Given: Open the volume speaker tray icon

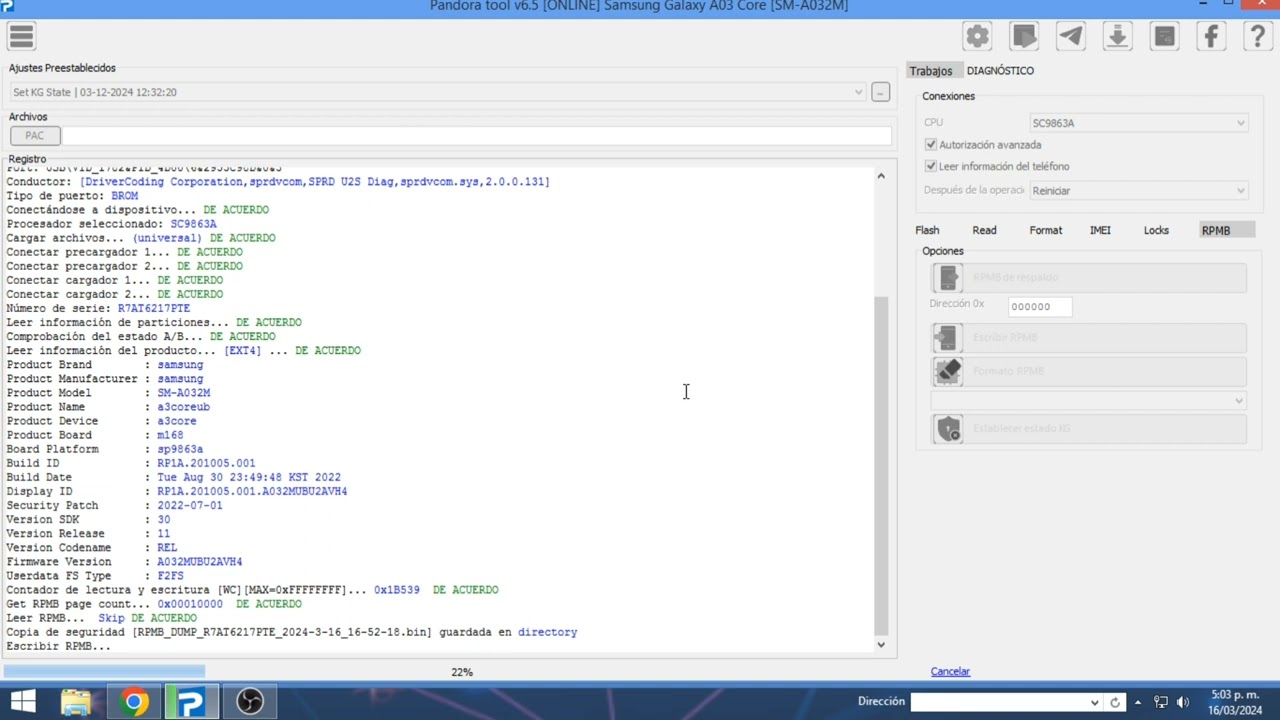Looking at the screenshot, I should pyautogui.click(x=1182, y=702).
